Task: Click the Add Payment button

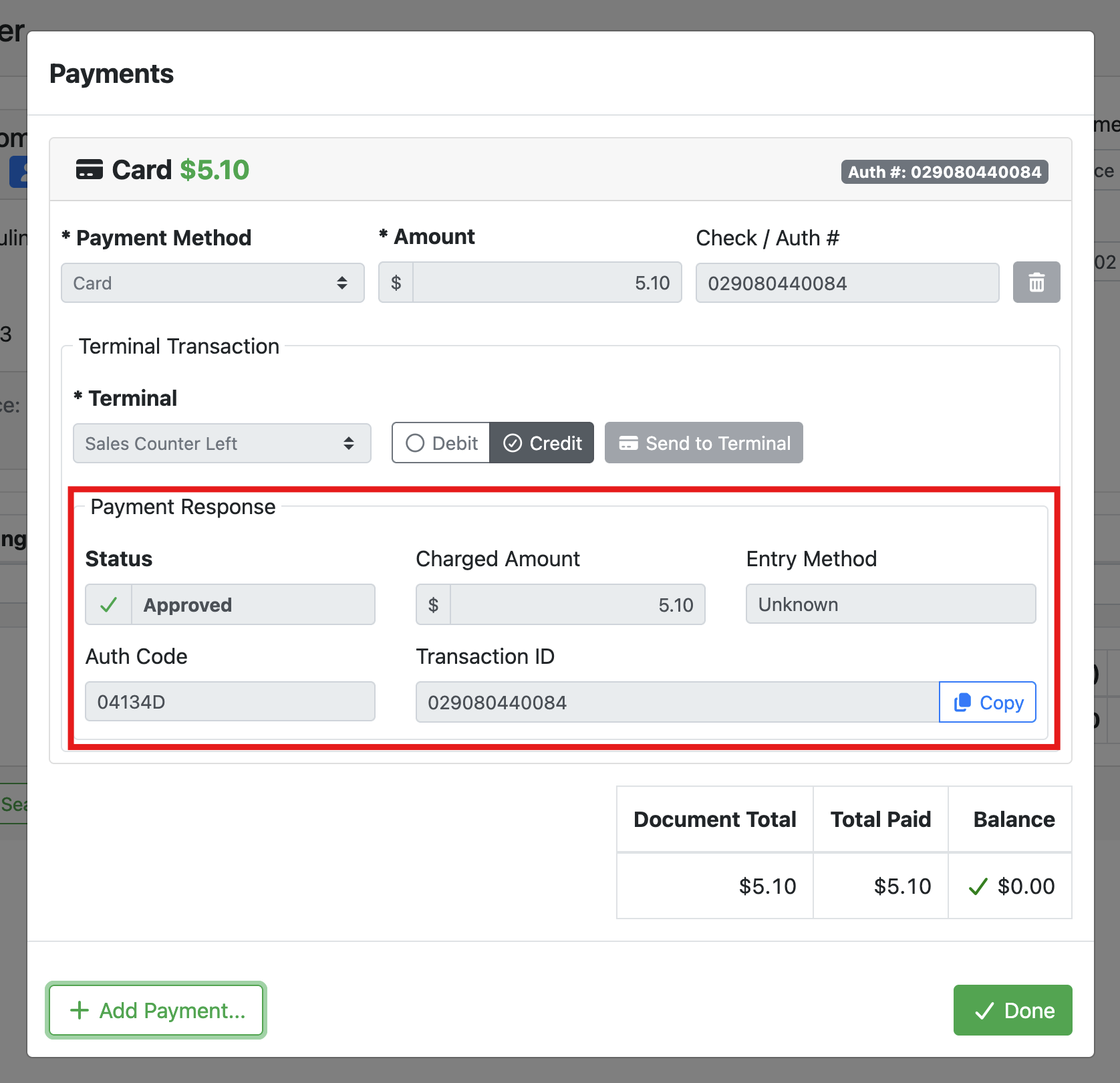Action: [x=156, y=1010]
